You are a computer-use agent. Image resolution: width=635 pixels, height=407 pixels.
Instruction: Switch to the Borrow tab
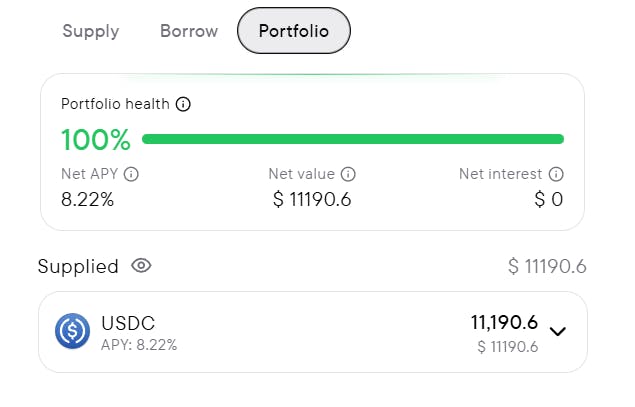click(x=189, y=31)
